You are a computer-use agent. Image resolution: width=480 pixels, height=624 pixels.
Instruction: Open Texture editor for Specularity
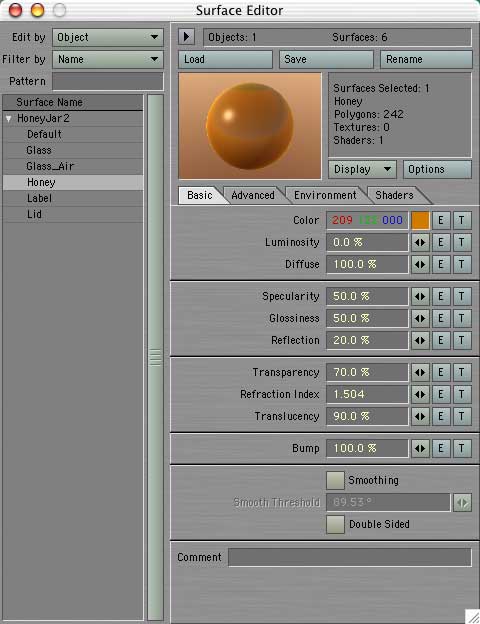coord(462,296)
